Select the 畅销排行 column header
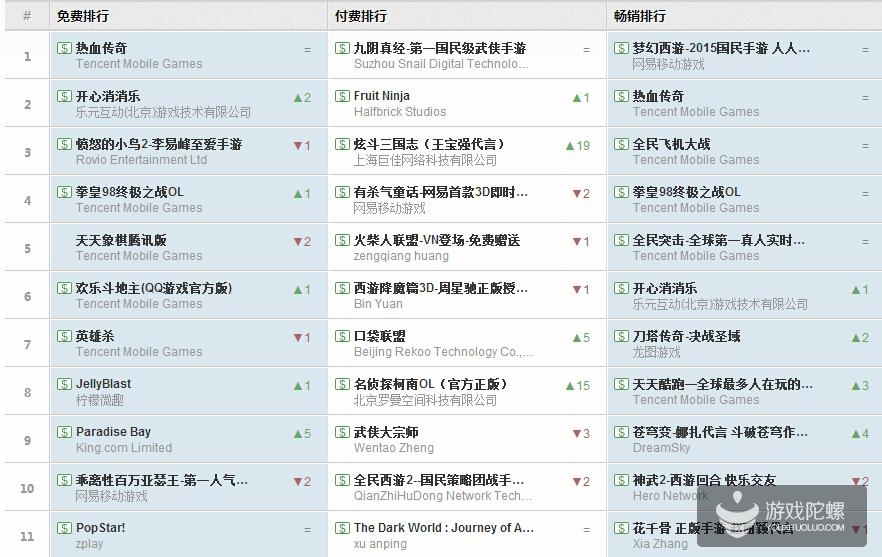The height and width of the screenshot is (557, 882). 640,16
